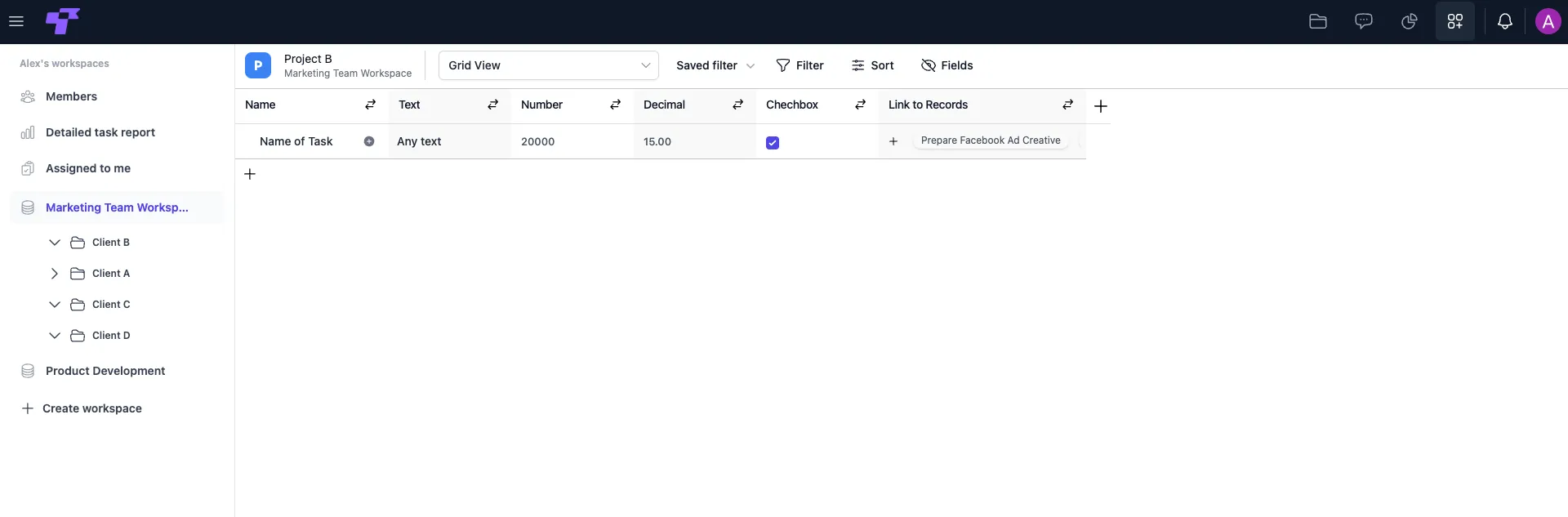Click Alex's workspaces heading

tap(65, 64)
